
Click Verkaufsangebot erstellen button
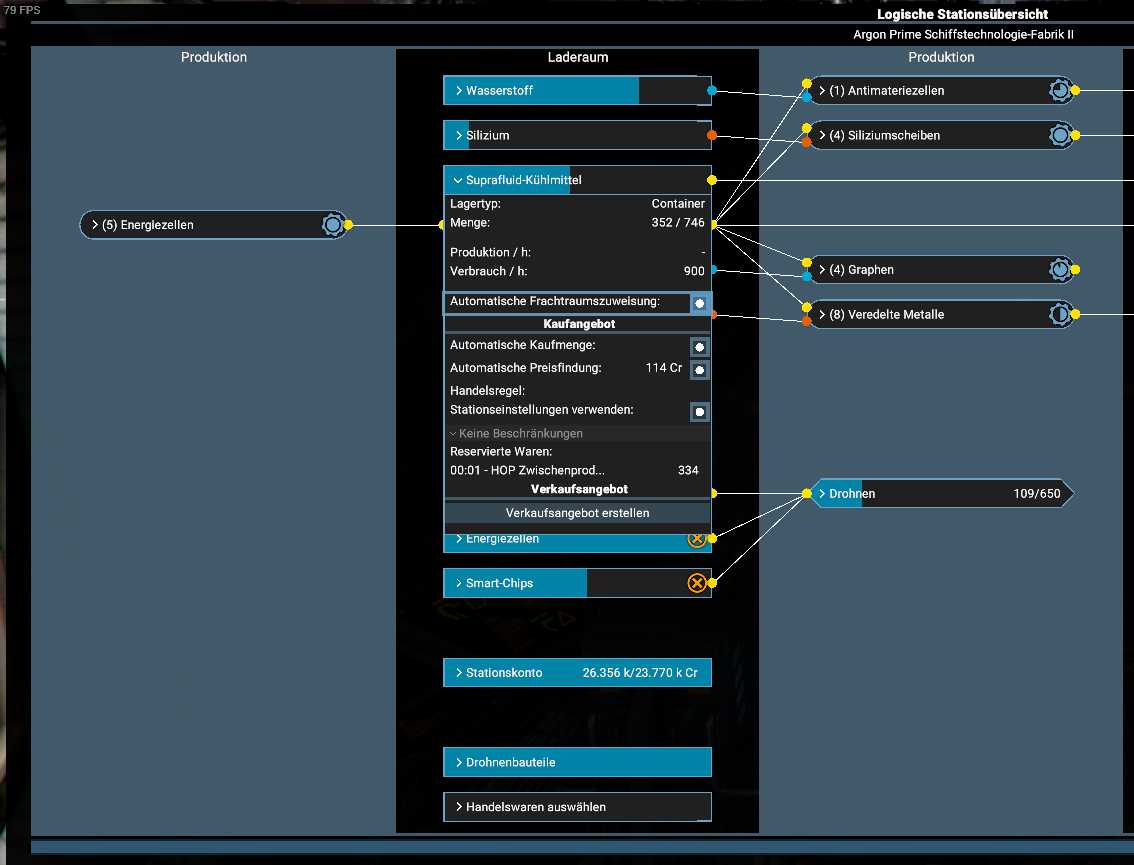point(577,513)
